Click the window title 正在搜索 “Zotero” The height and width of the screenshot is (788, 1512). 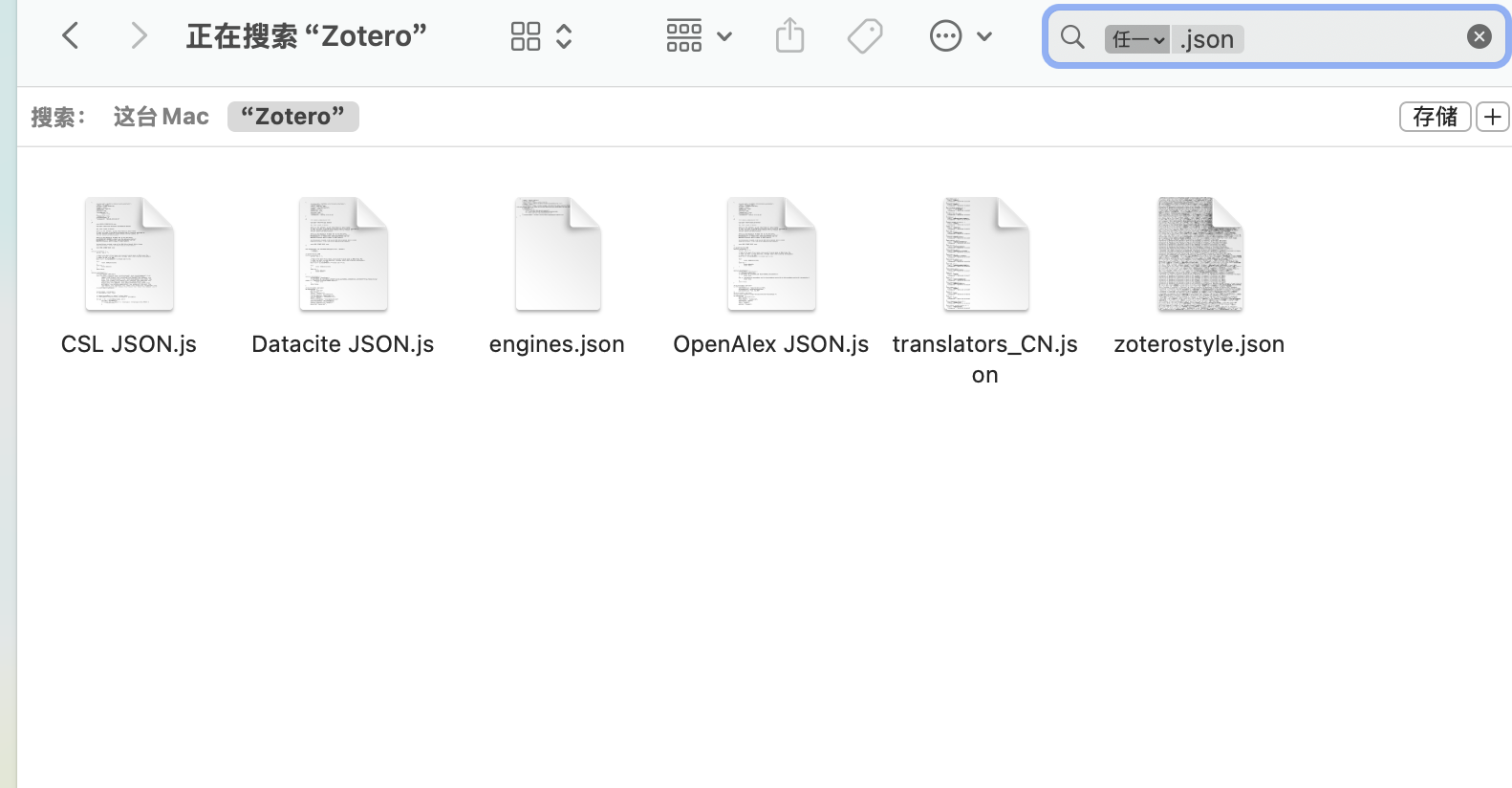307,36
